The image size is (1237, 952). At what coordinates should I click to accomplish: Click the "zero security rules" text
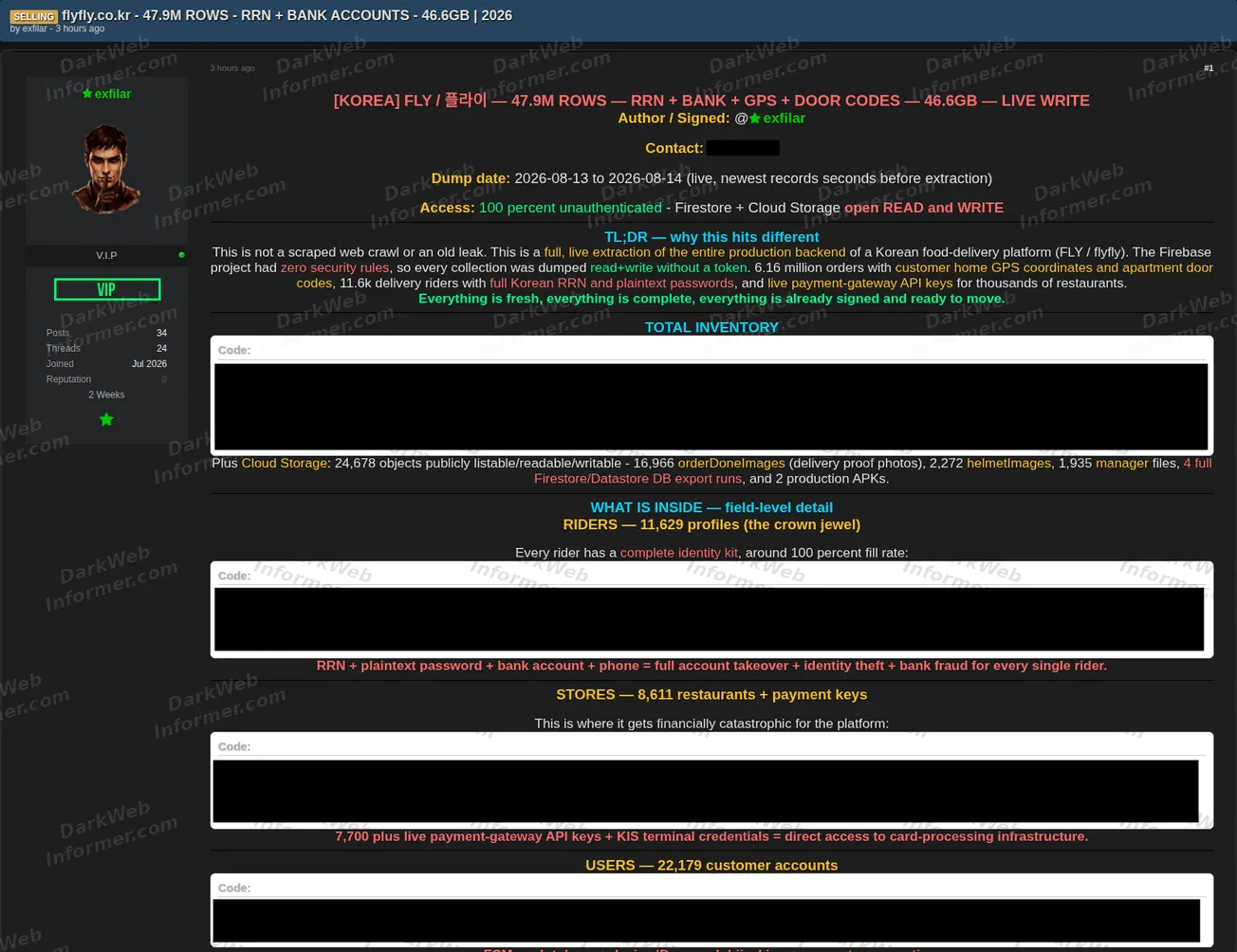pos(334,267)
